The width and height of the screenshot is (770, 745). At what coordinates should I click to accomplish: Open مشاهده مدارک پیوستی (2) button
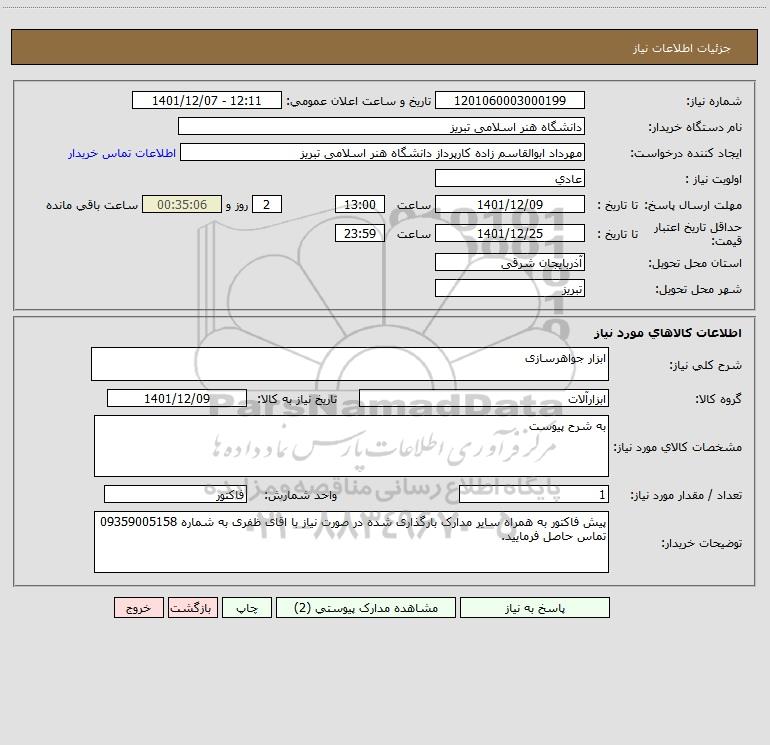coord(366,607)
